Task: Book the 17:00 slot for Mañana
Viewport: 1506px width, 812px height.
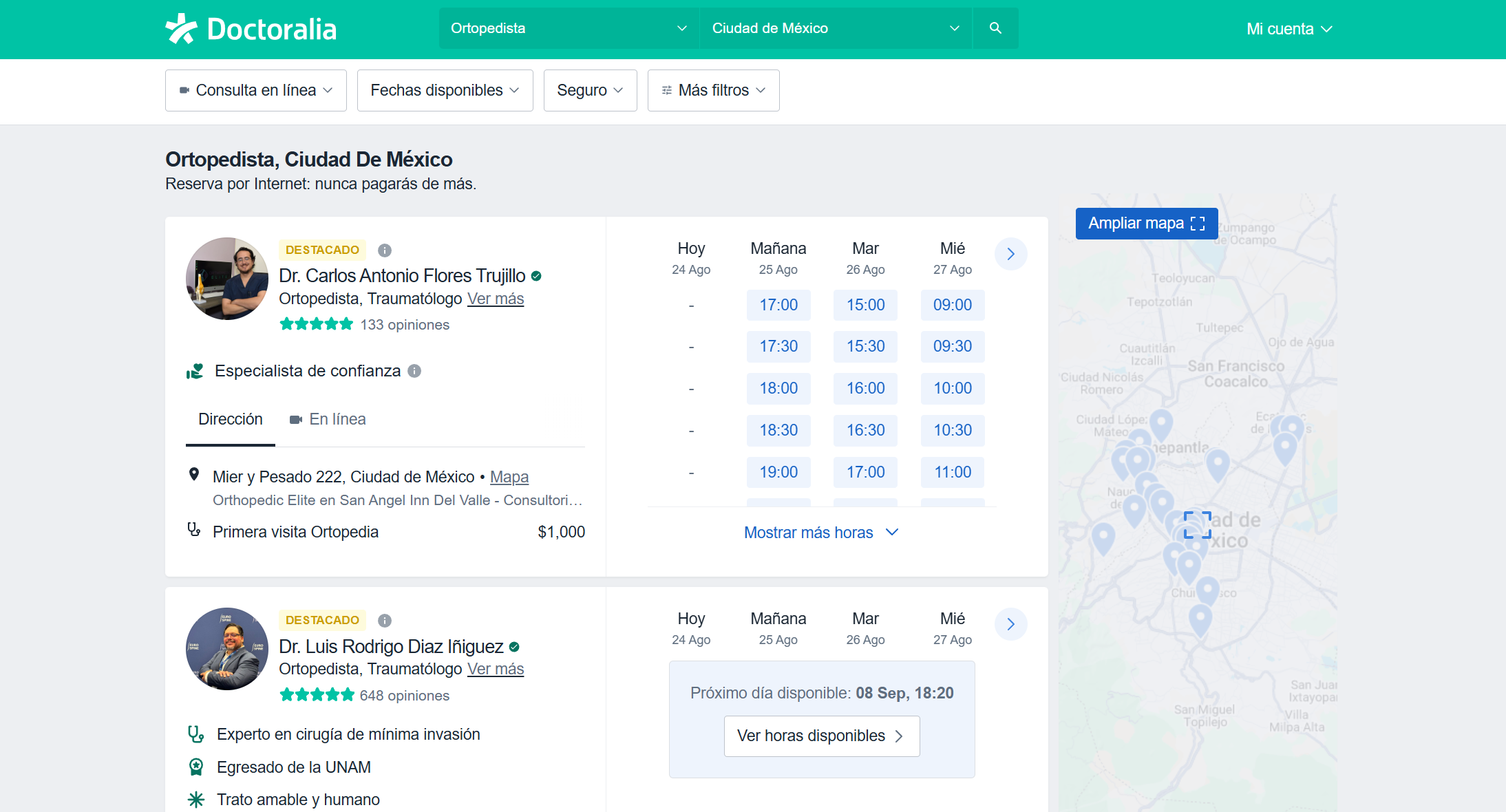Action: (x=778, y=305)
